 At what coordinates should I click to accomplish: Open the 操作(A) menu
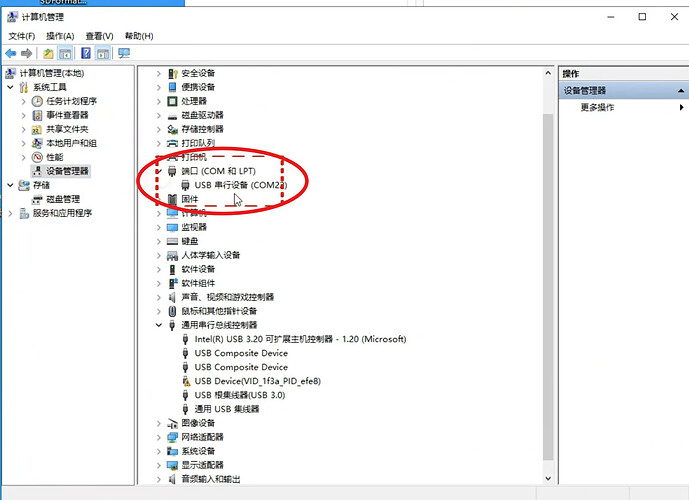[60, 36]
